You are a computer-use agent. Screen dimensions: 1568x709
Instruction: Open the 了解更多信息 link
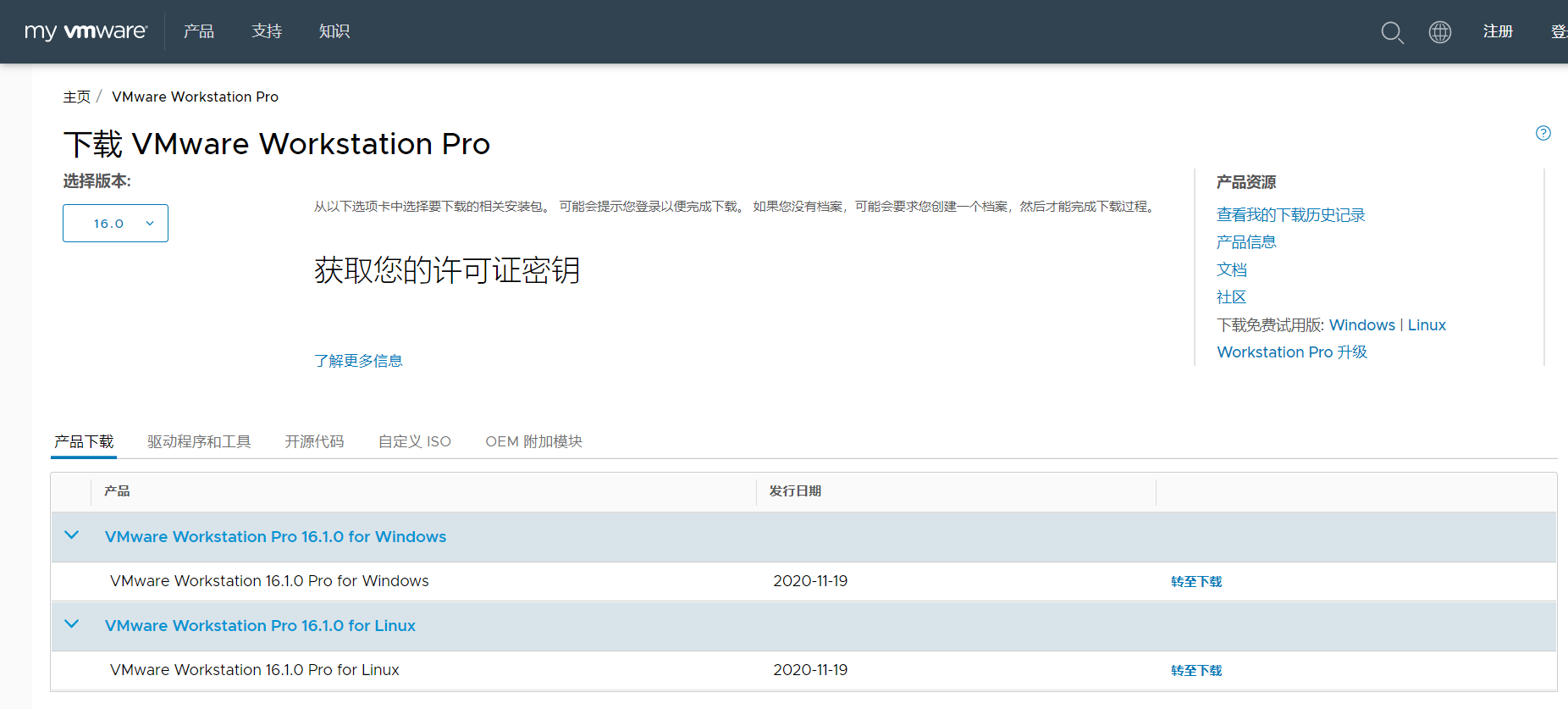point(358,361)
